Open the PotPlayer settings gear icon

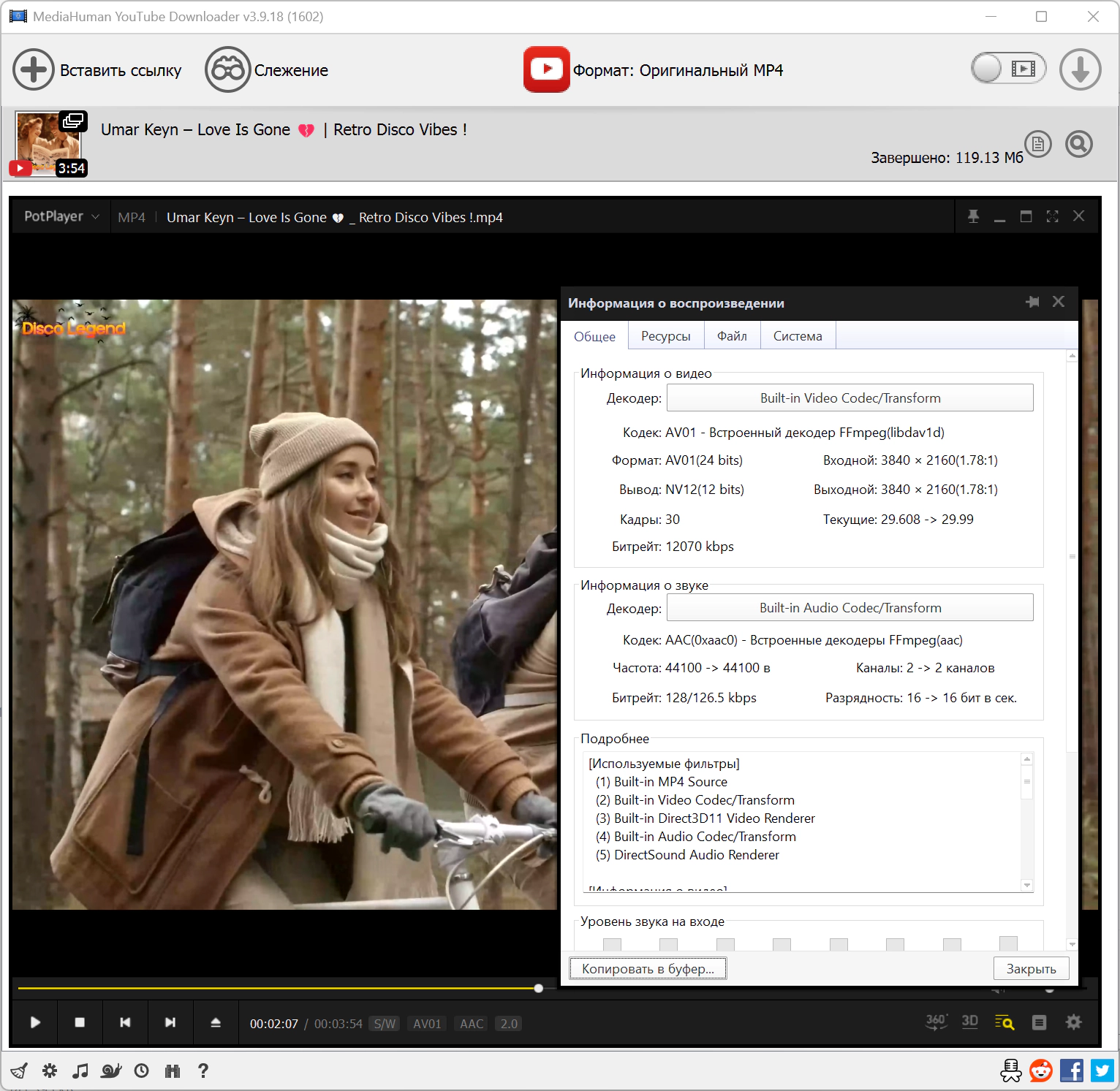point(1073,1022)
